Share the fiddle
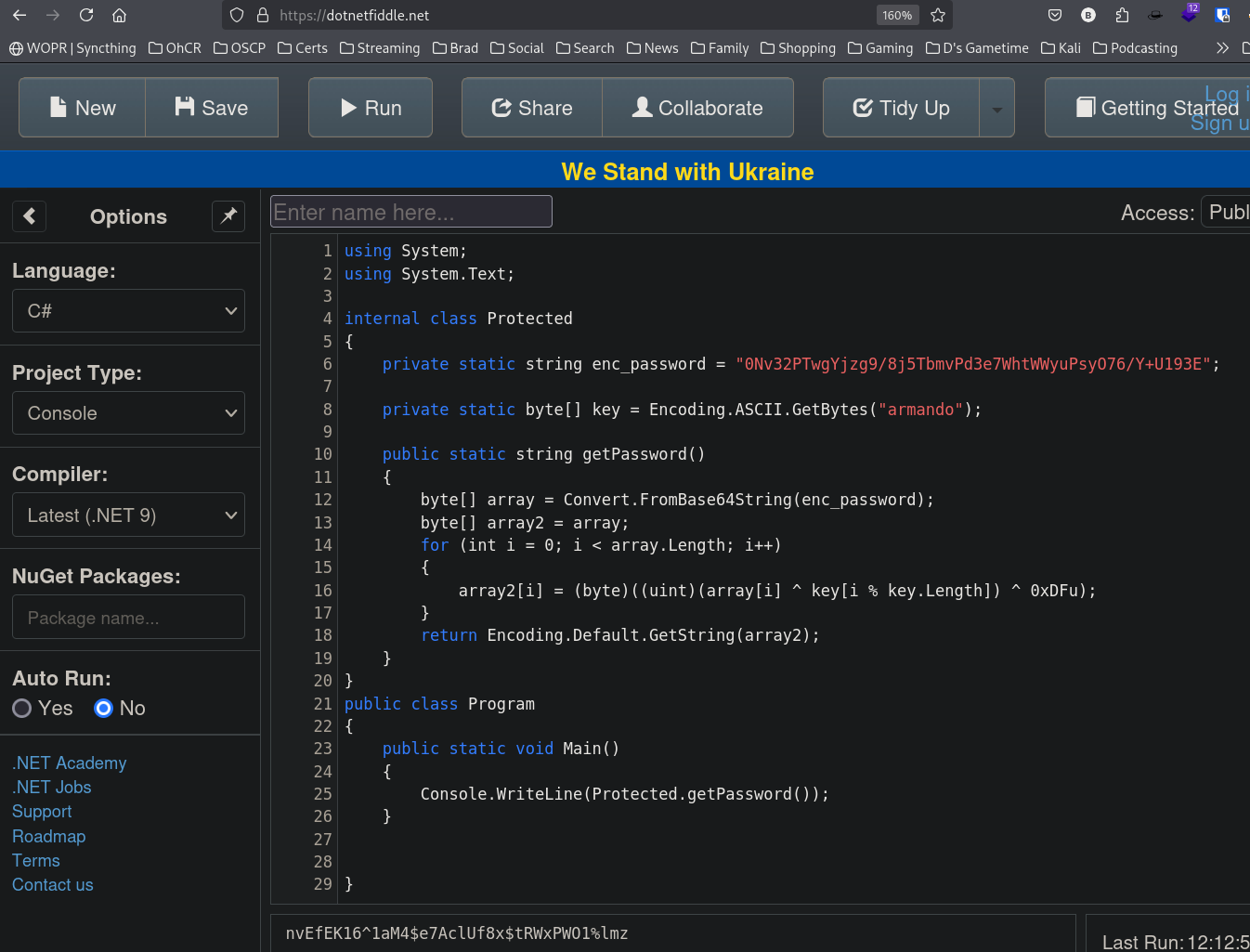The height and width of the screenshot is (952, 1250). (532, 108)
